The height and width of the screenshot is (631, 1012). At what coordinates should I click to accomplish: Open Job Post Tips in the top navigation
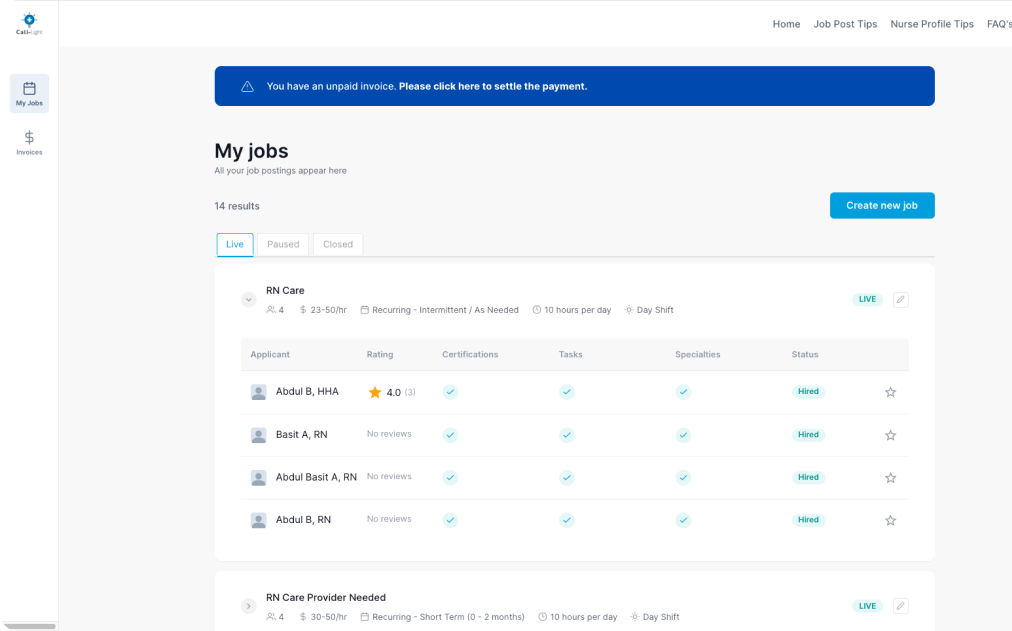[845, 24]
